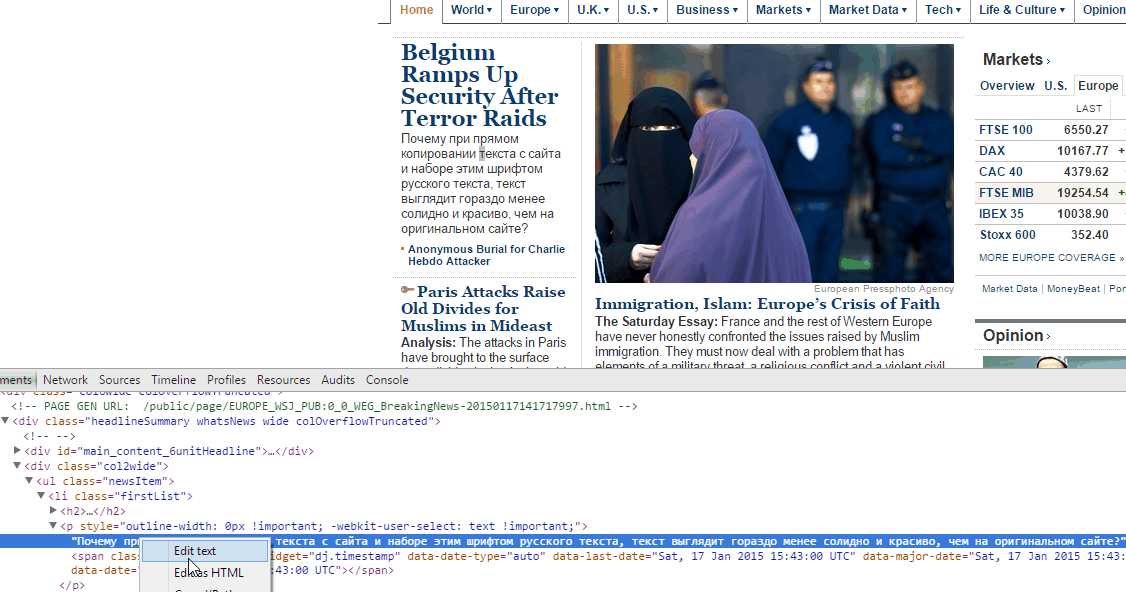Viewport: 1126px width, 592px height.
Task: Select the closing </p> tag line
Action: pyautogui.click(x=72, y=586)
